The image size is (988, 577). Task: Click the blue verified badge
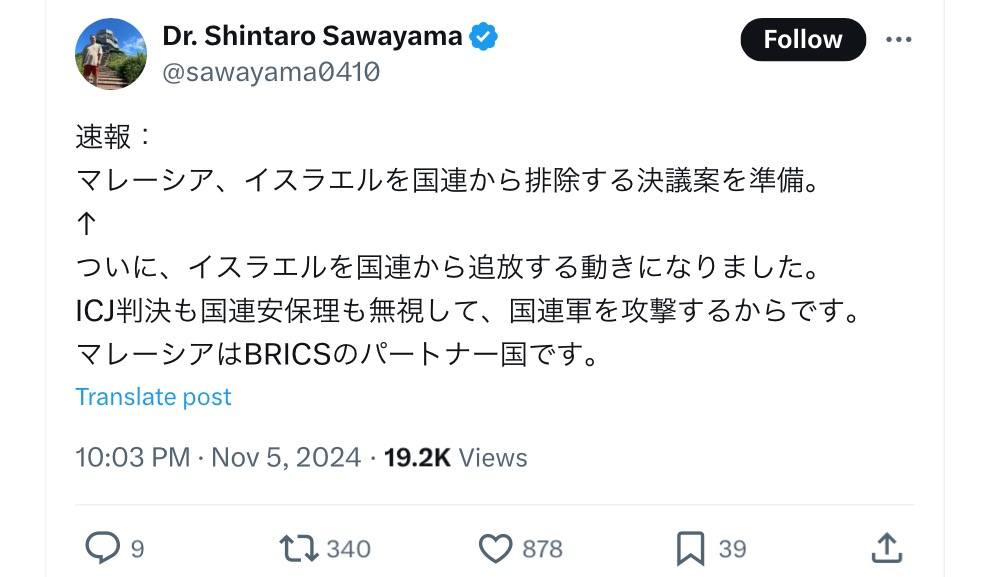[x=485, y=37]
